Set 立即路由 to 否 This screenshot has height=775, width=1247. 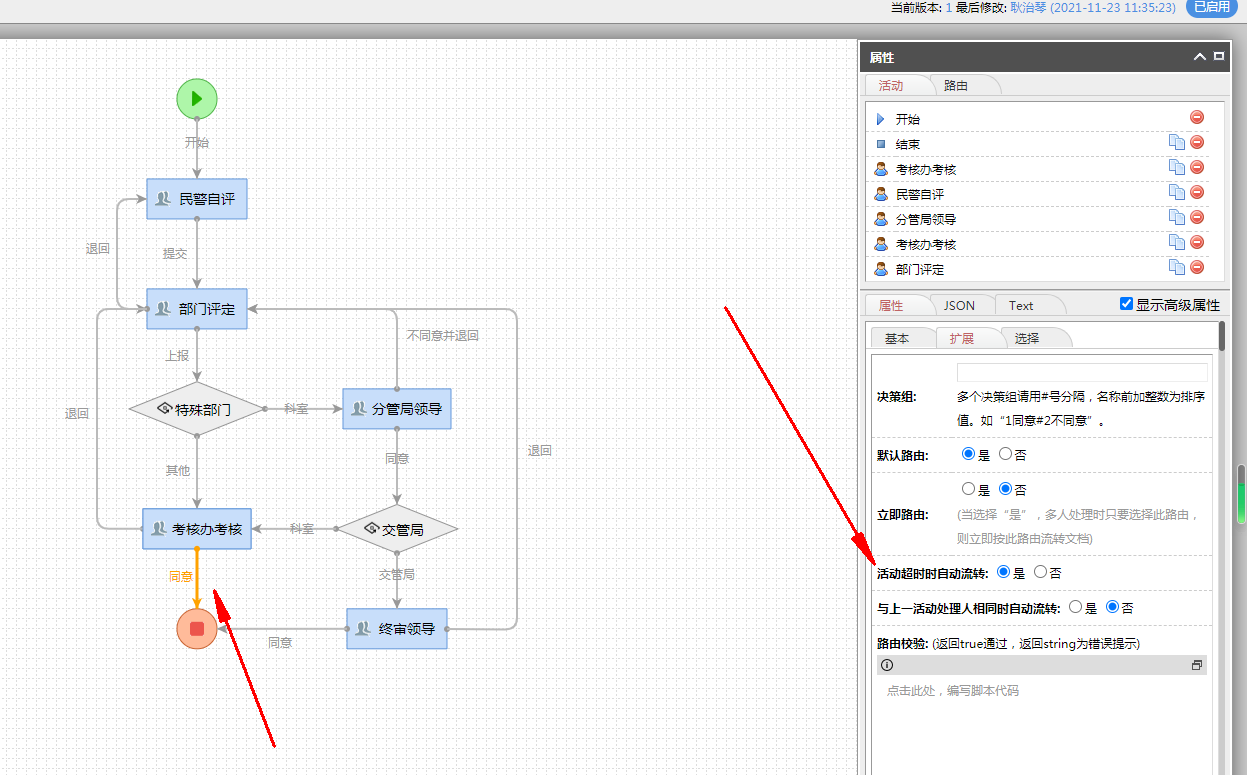click(x=1005, y=489)
